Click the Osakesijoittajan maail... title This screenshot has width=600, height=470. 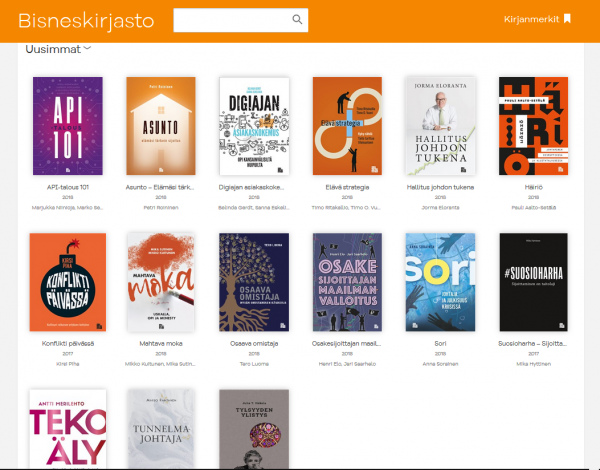tap(346, 343)
